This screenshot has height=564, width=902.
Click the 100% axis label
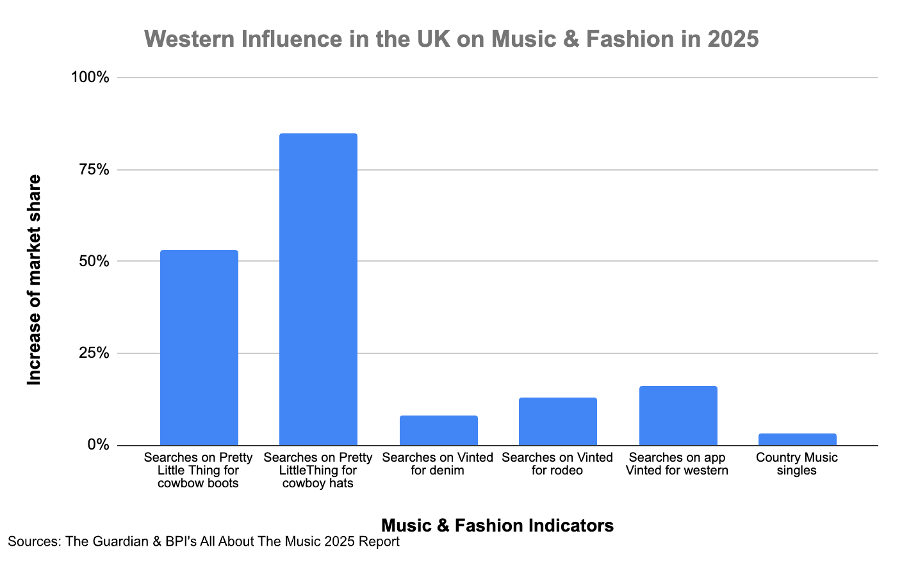90,77
